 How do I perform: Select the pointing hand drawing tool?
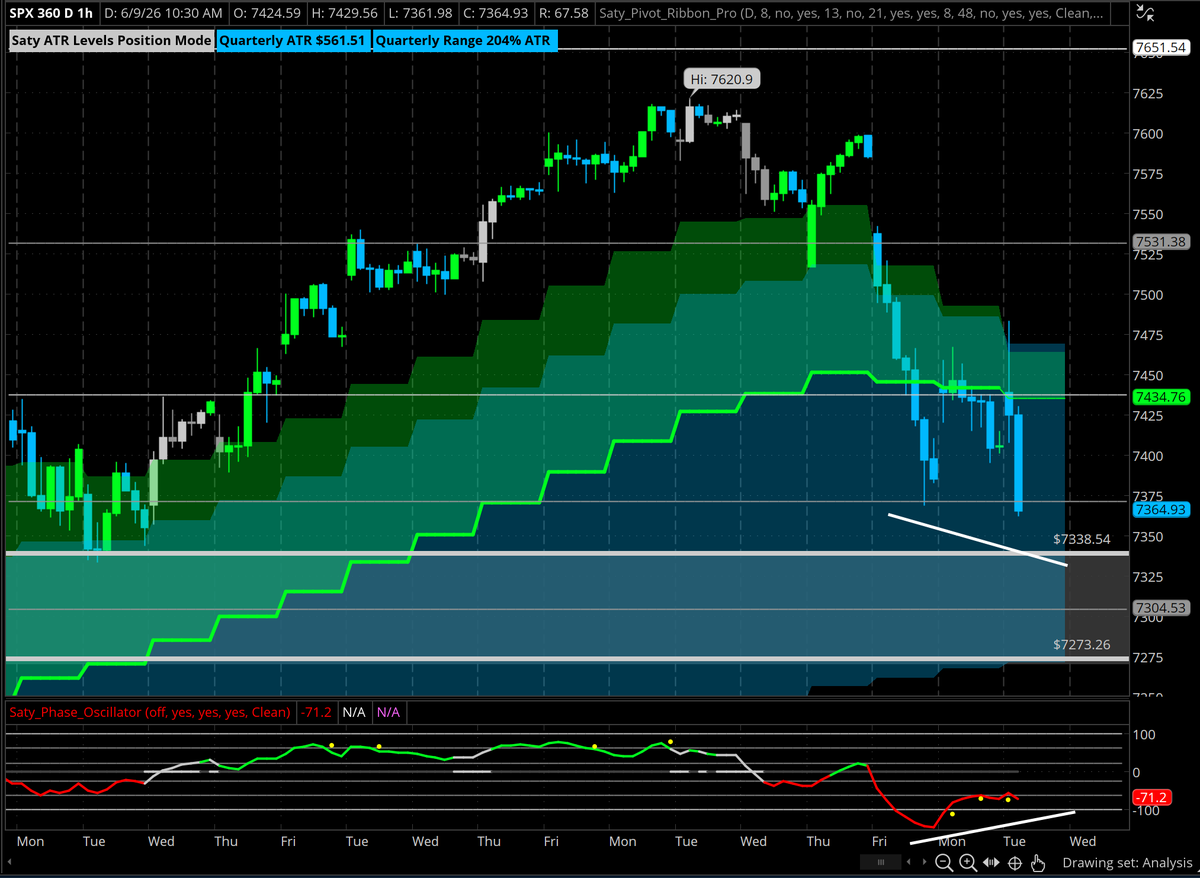click(1038, 863)
